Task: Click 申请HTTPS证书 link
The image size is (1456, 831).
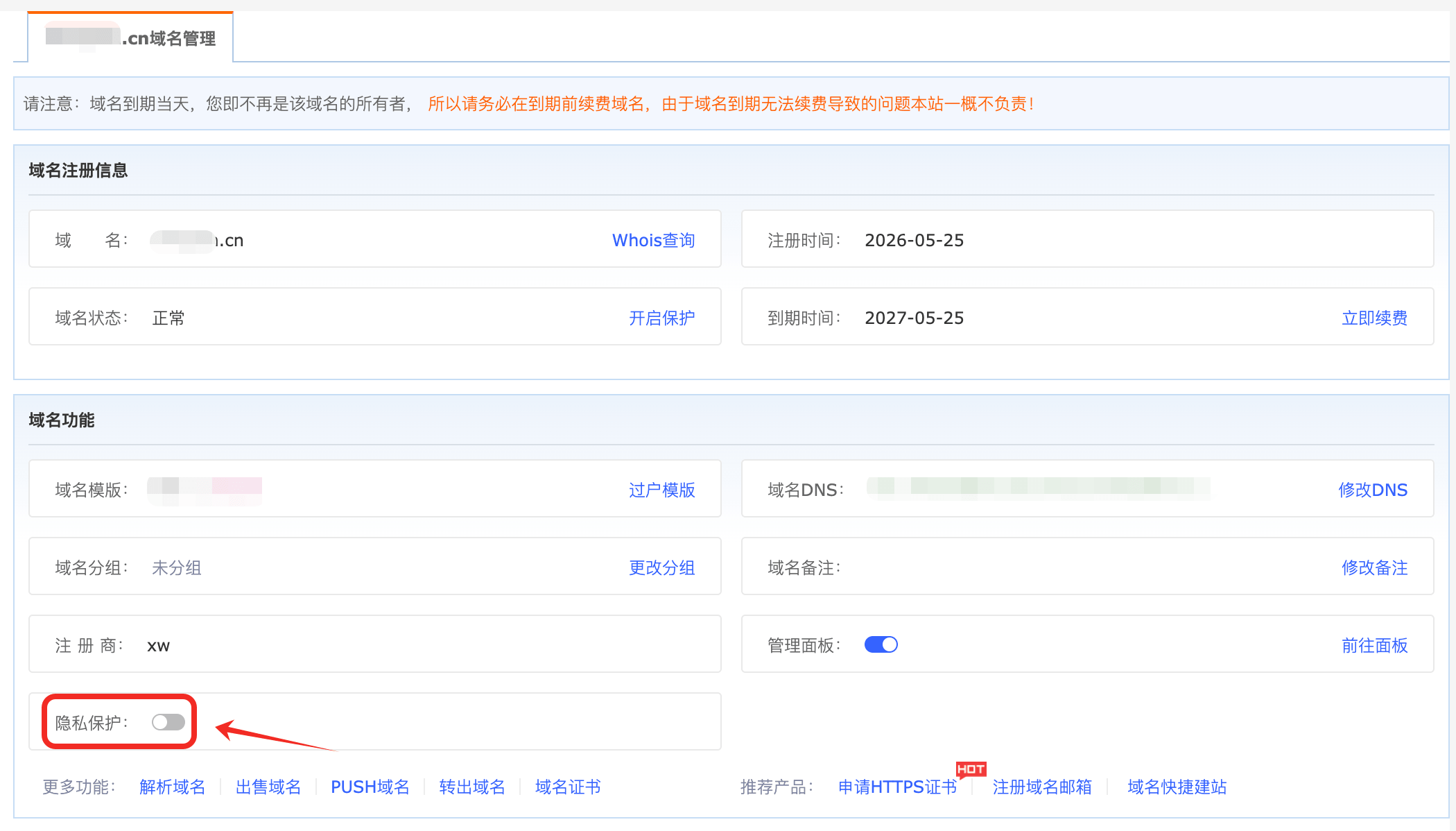Action: pyautogui.click(x=897, y=787)
